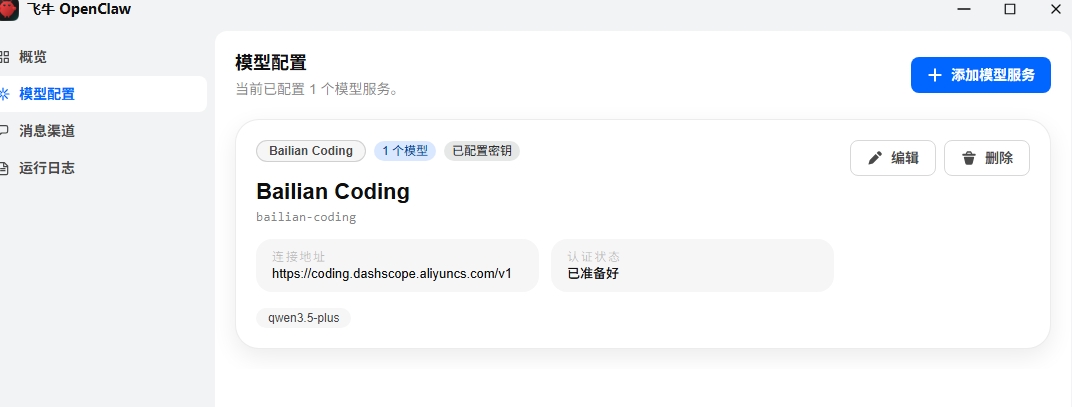Click the Bailian Coding outlined tag
This screenshot has height=407, width=1072.
pos(311,151)
